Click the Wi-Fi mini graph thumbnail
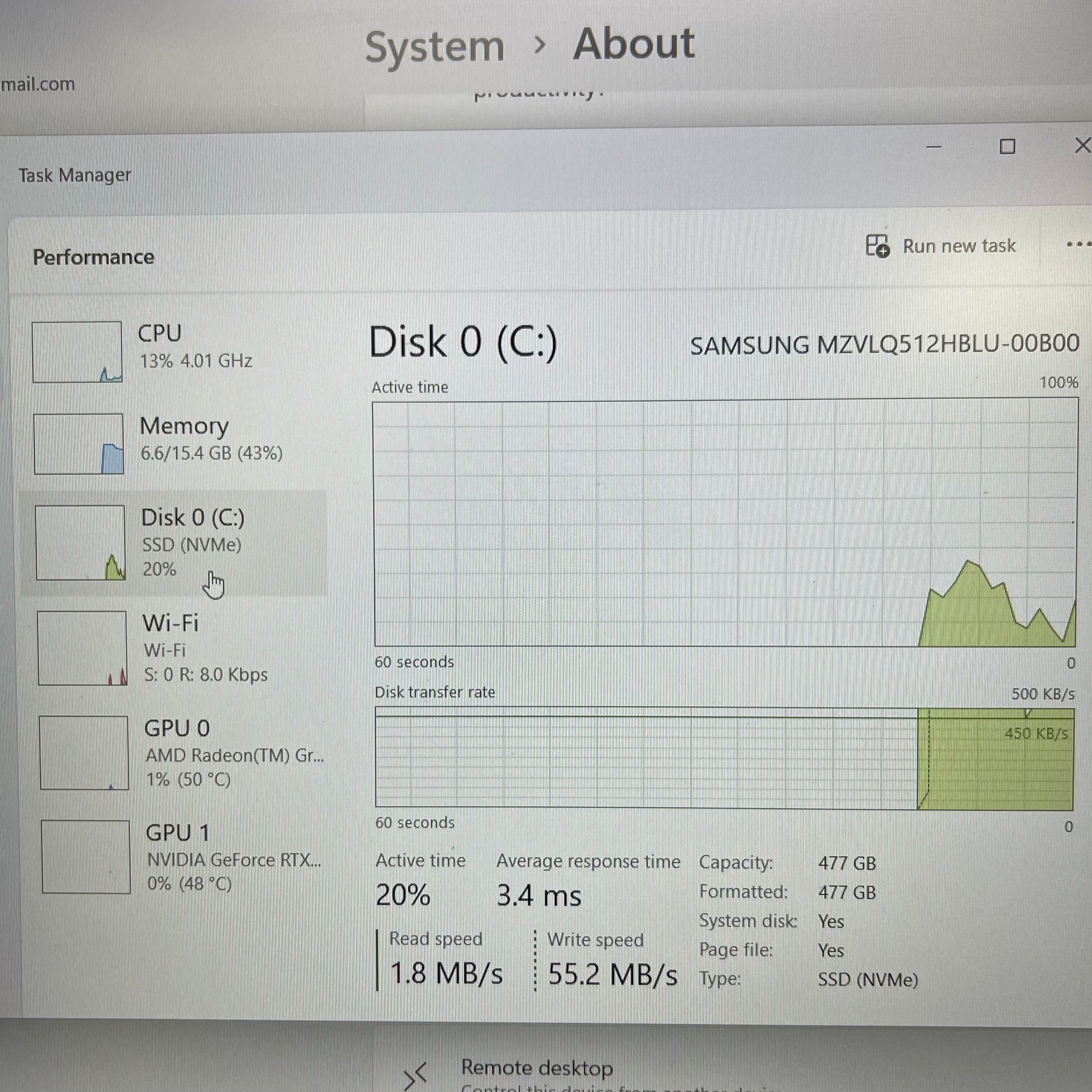The image size is (1092, 1092). coord(82,648)
